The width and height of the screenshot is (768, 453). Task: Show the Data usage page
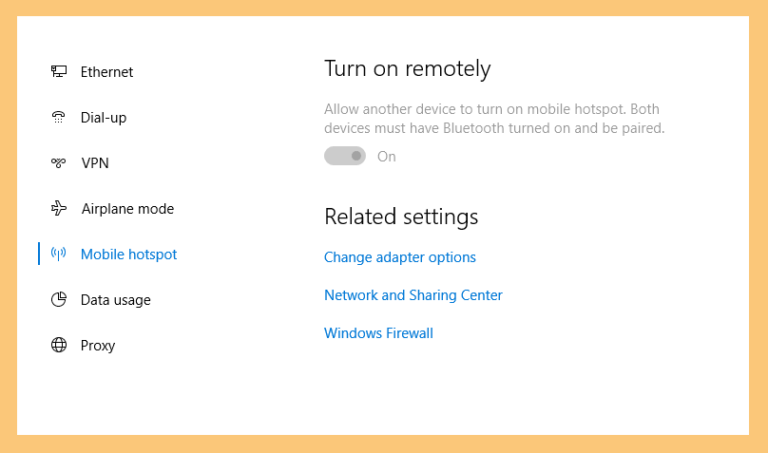(x=116, y=300)
